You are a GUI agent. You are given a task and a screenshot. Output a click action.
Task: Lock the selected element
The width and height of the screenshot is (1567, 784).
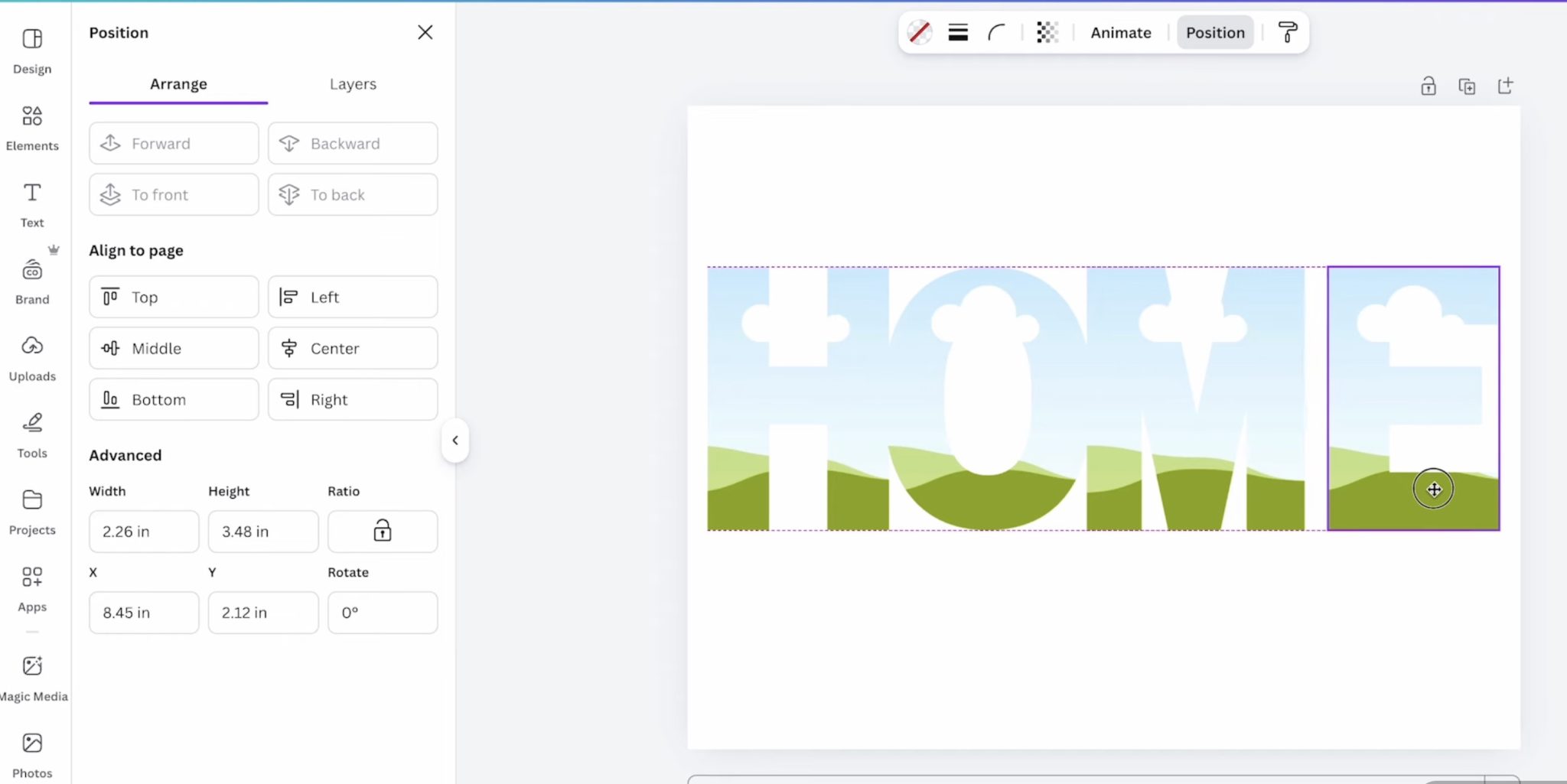click(1427, 86)
